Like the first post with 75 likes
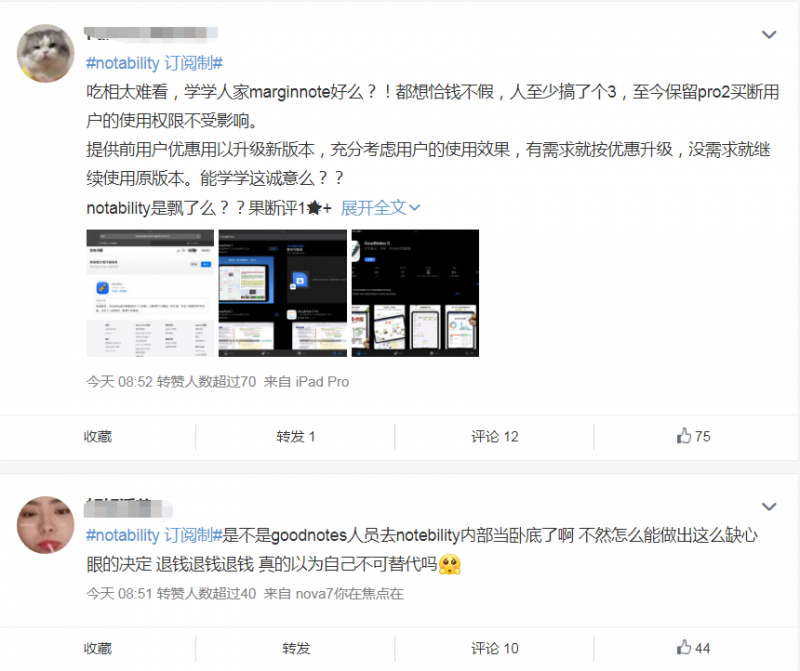The height and width of the screenshot is (671, 800). point(693,436)
